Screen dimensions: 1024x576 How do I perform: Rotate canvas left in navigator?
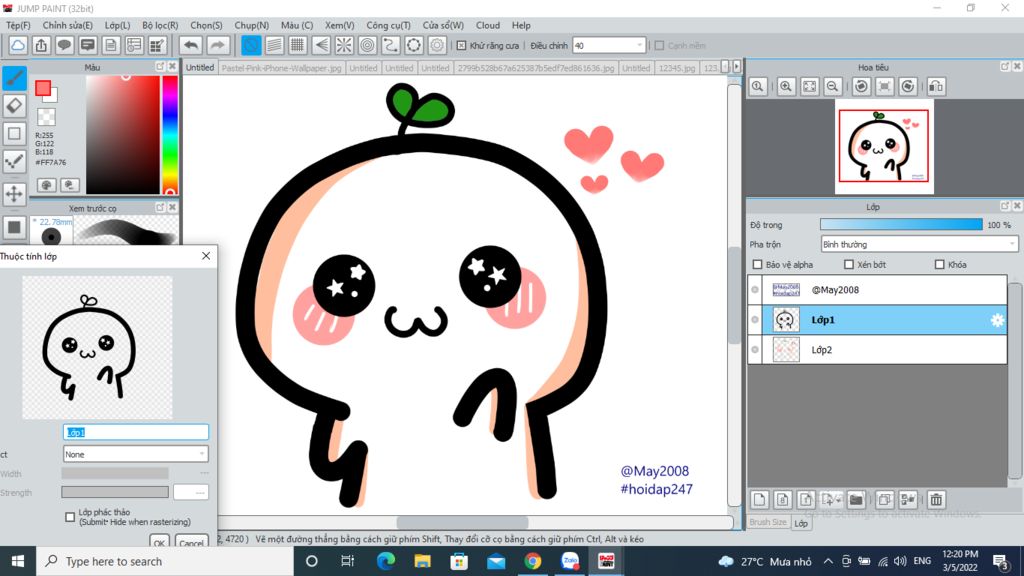pos(861,86)
